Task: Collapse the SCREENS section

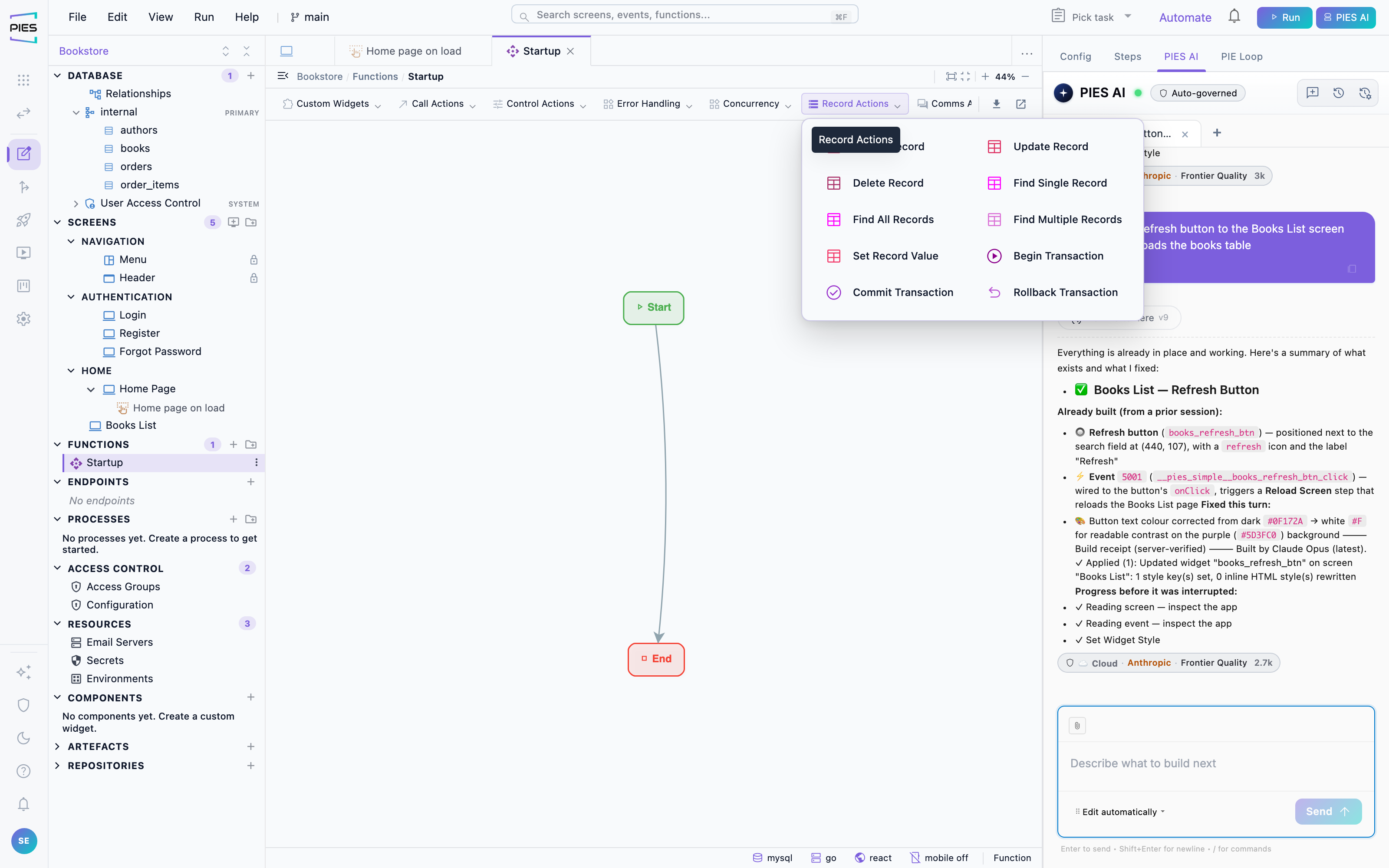Action: (x=57, y=222)
